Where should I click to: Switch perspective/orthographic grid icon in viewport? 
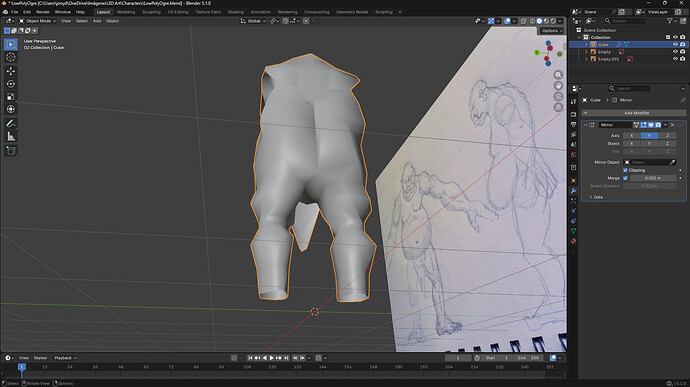click(x=558, y=107)
